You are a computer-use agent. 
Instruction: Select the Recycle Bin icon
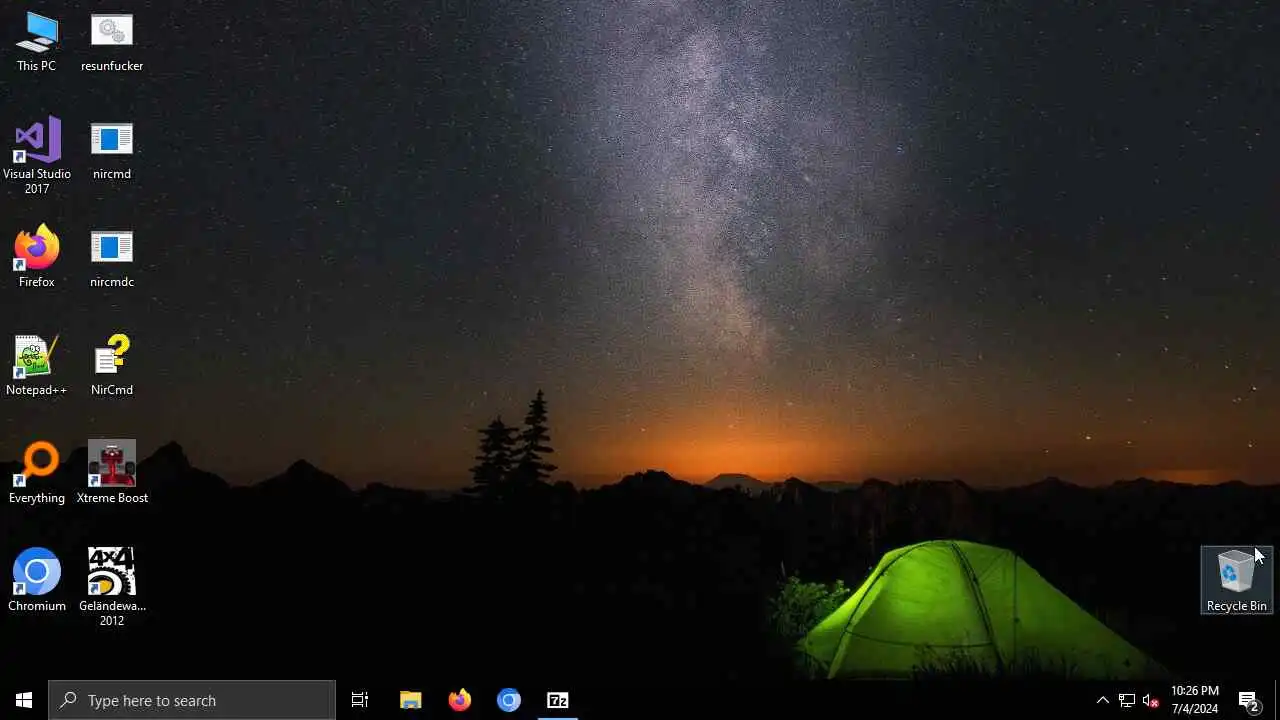pyautogui.click(x=1237, y=580)
